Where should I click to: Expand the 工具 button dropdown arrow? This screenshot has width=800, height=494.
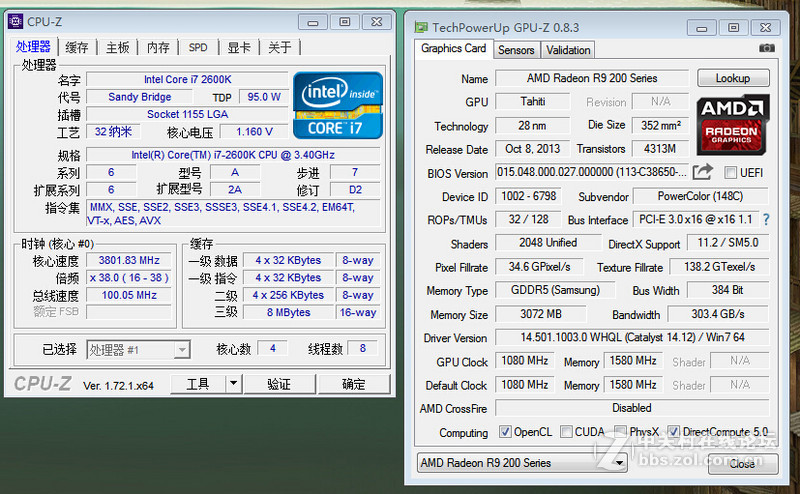coord(233,383)
